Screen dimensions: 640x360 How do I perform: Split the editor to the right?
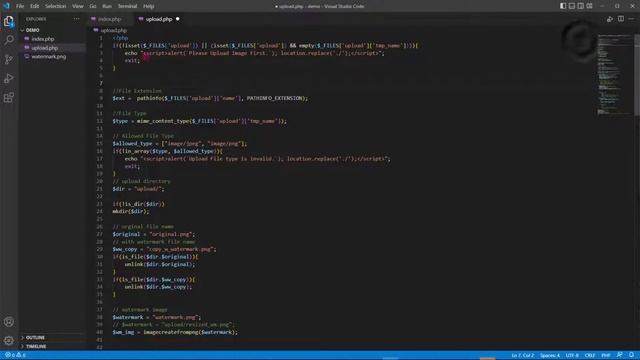pos(621,19)
